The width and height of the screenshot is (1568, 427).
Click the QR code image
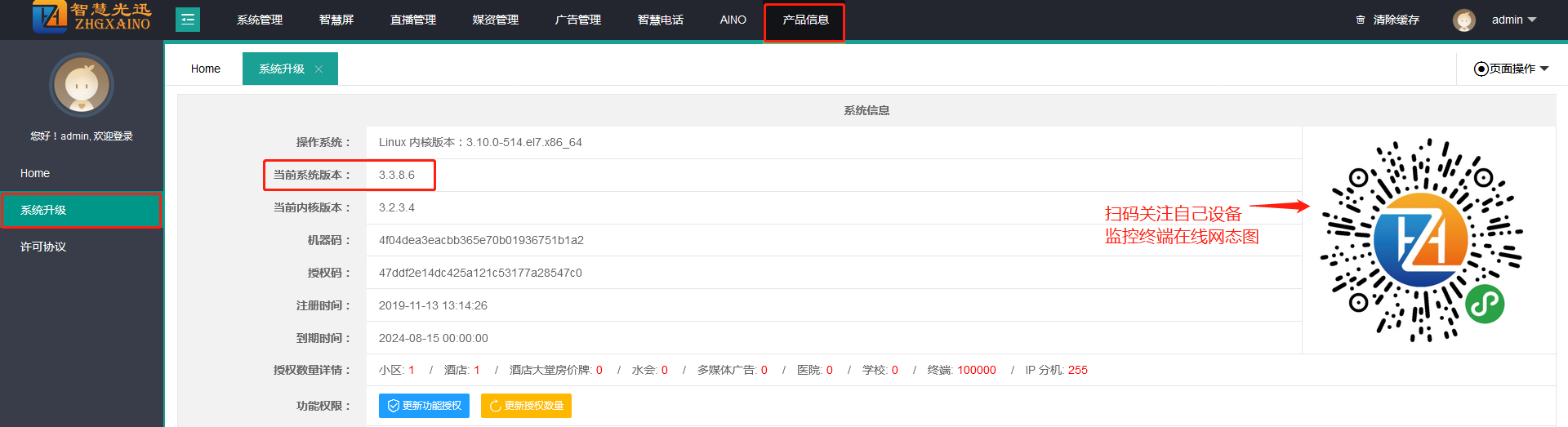[x=1421, y=240]
